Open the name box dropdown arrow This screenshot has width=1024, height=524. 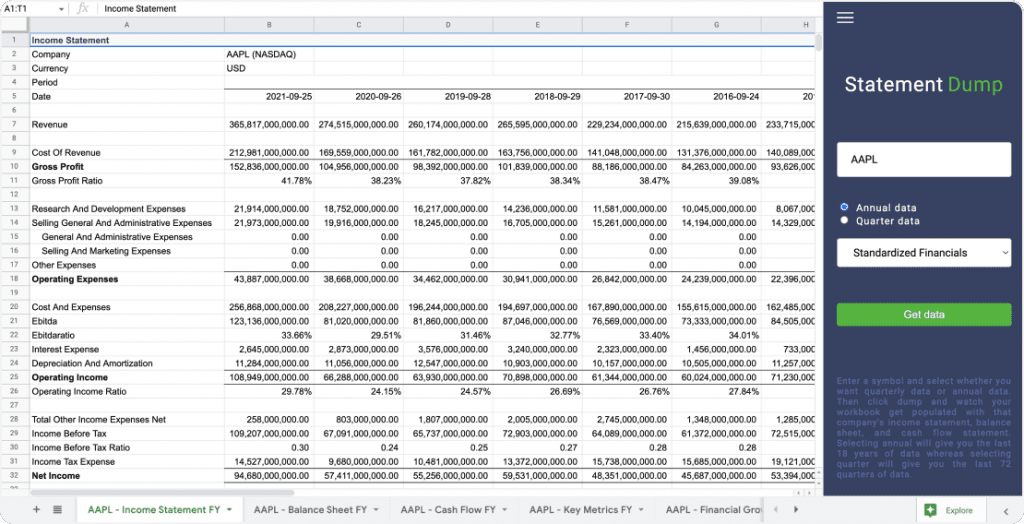click(63, 8)
